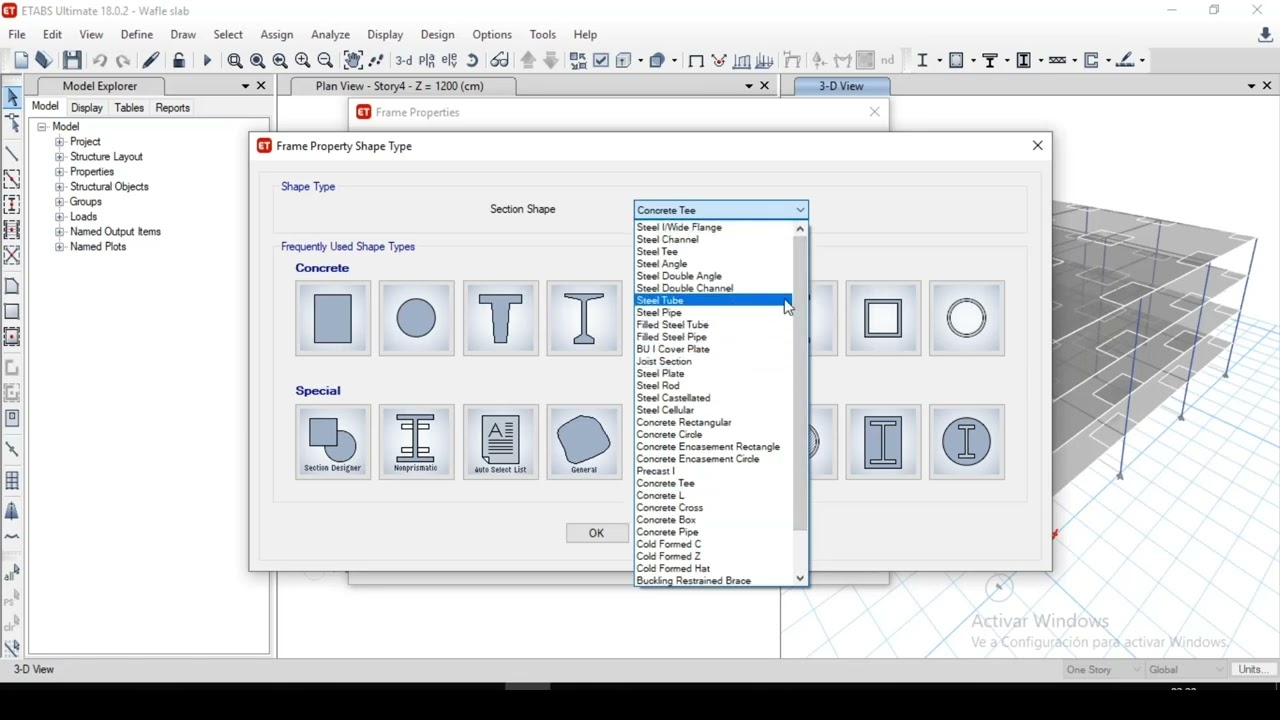Viewport: 1280px width, 720px height.
Task: Switch to the Tables tab
Action: 129,108
